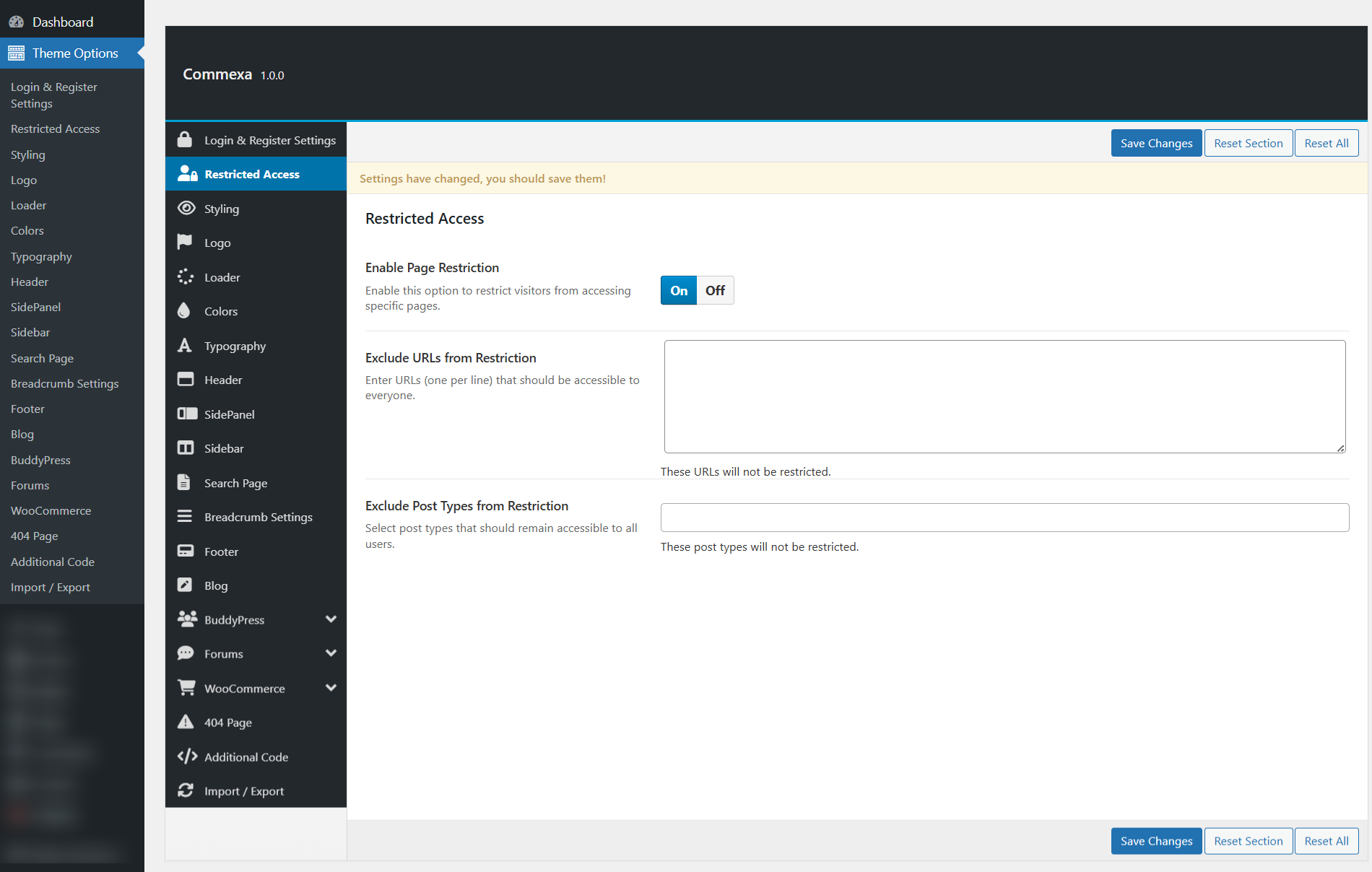The image size is (1372, 872).
Task: Click the warning triangle icon for 404 Page
Action: coord(186,722)
